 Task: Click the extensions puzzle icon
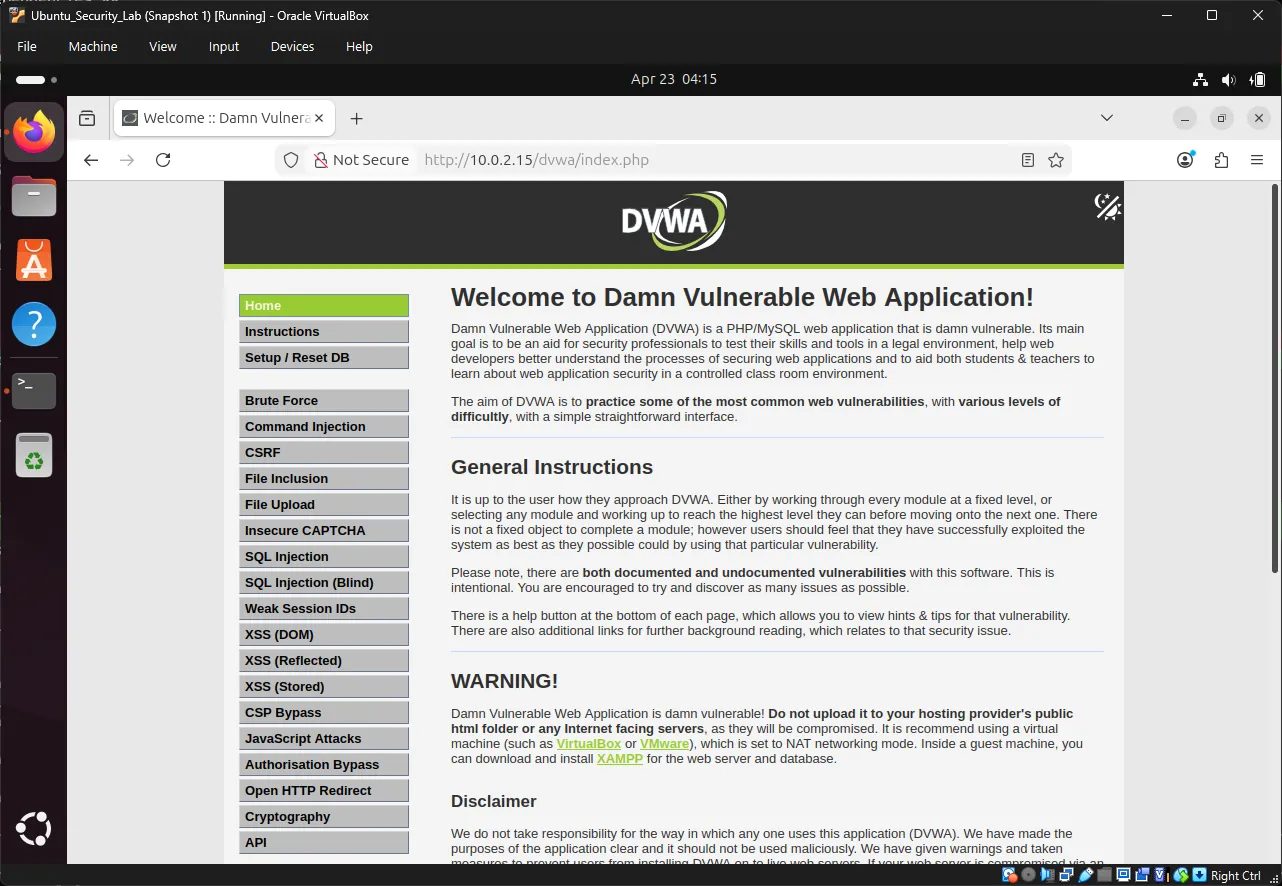tap(1221, 159)
